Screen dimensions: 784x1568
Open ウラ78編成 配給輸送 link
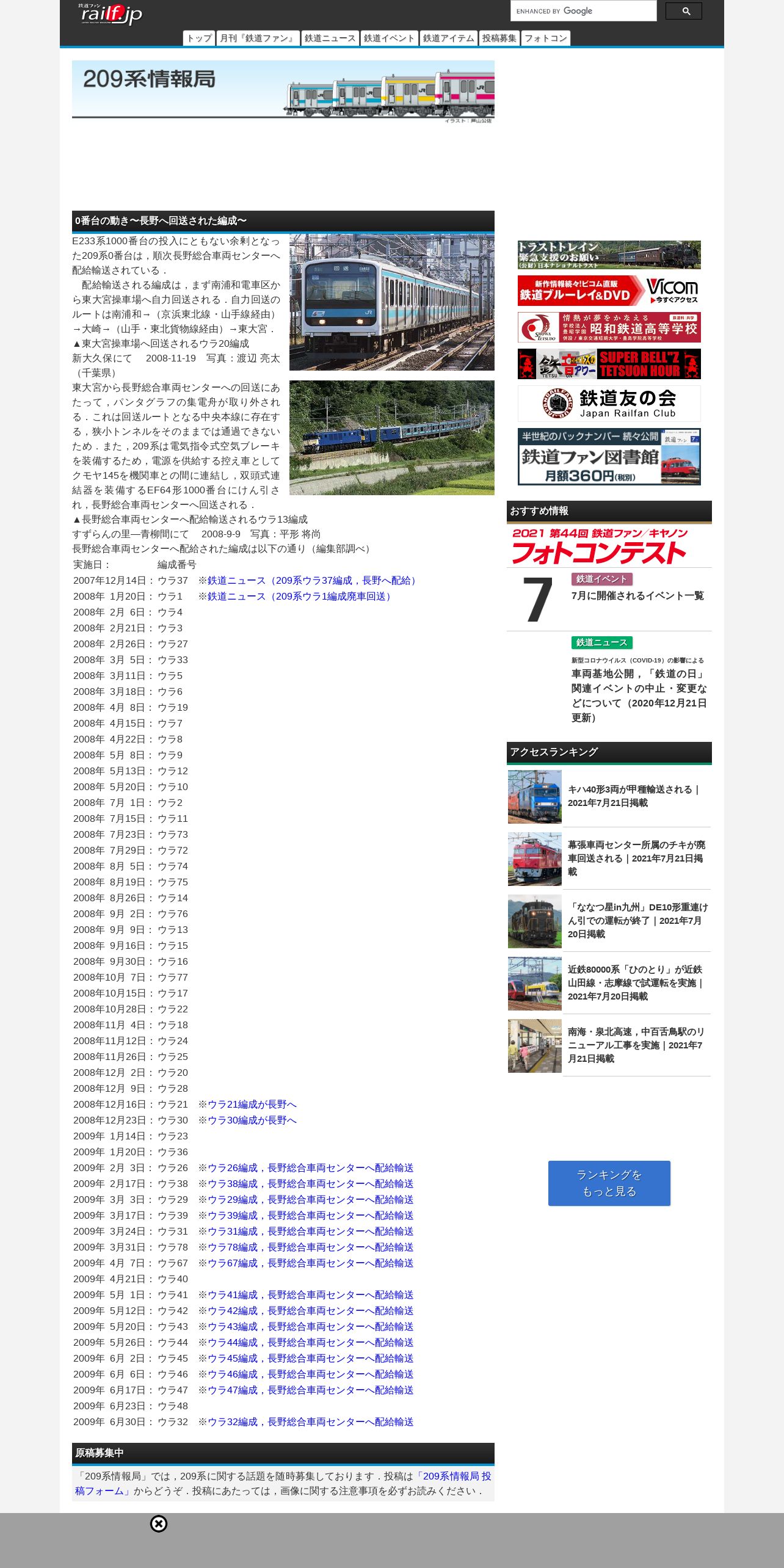point(311,1247)
